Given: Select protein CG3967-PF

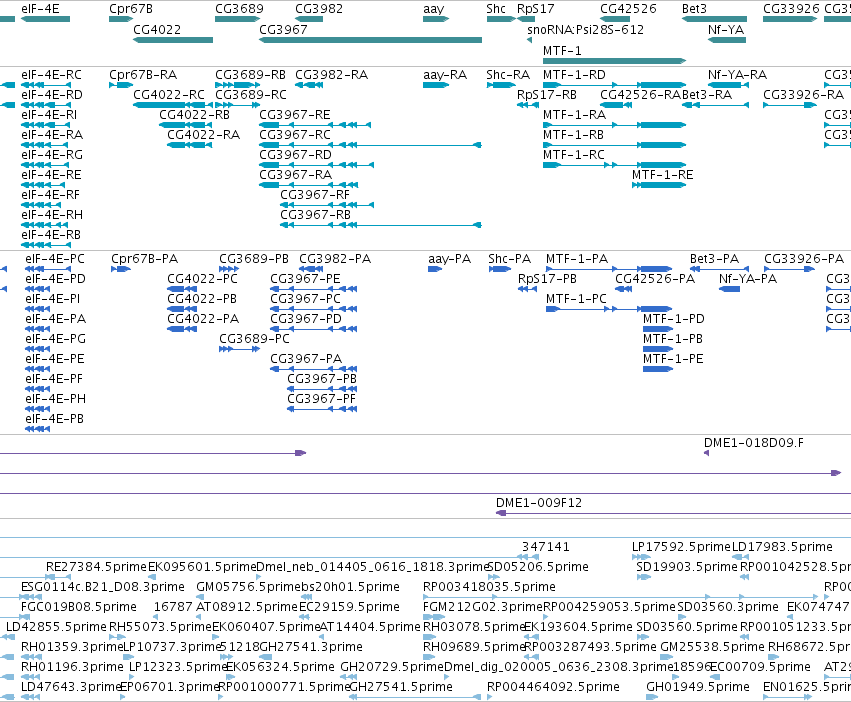Looking at the screenshot, I should pyautogui.click(x=321, y=399).
